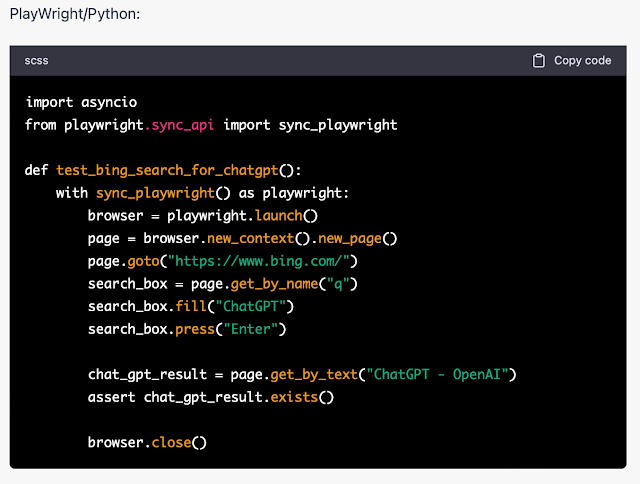
Task: Click the 'scss' language label
Action: 36,61
